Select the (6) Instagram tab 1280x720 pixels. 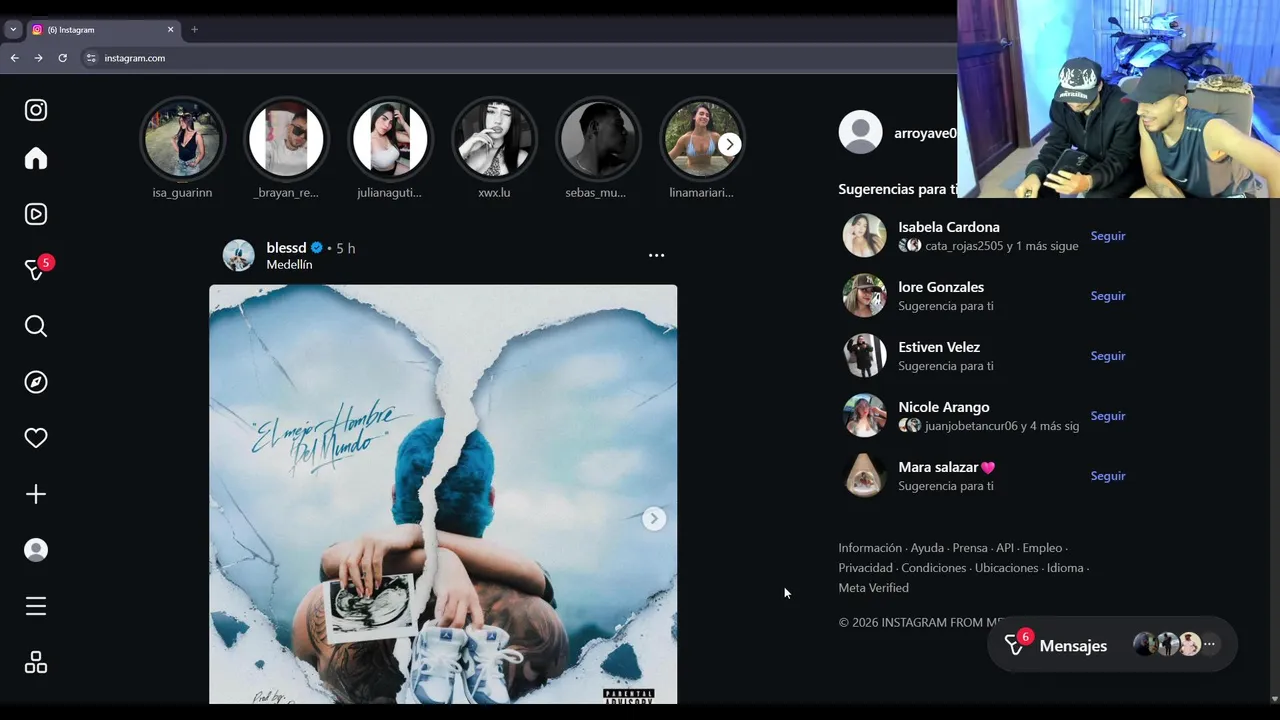103,30
